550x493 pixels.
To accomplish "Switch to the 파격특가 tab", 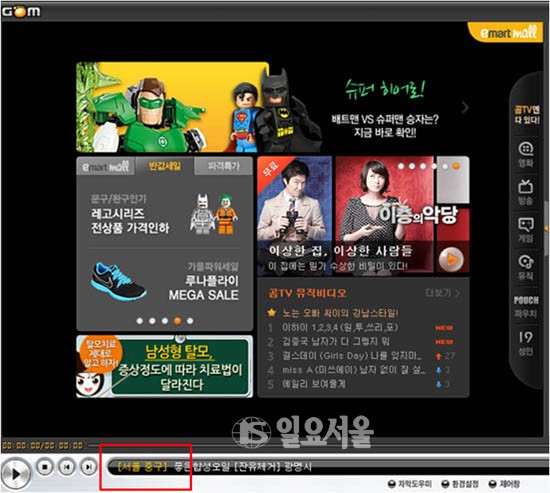I will [x=223, y=166].
